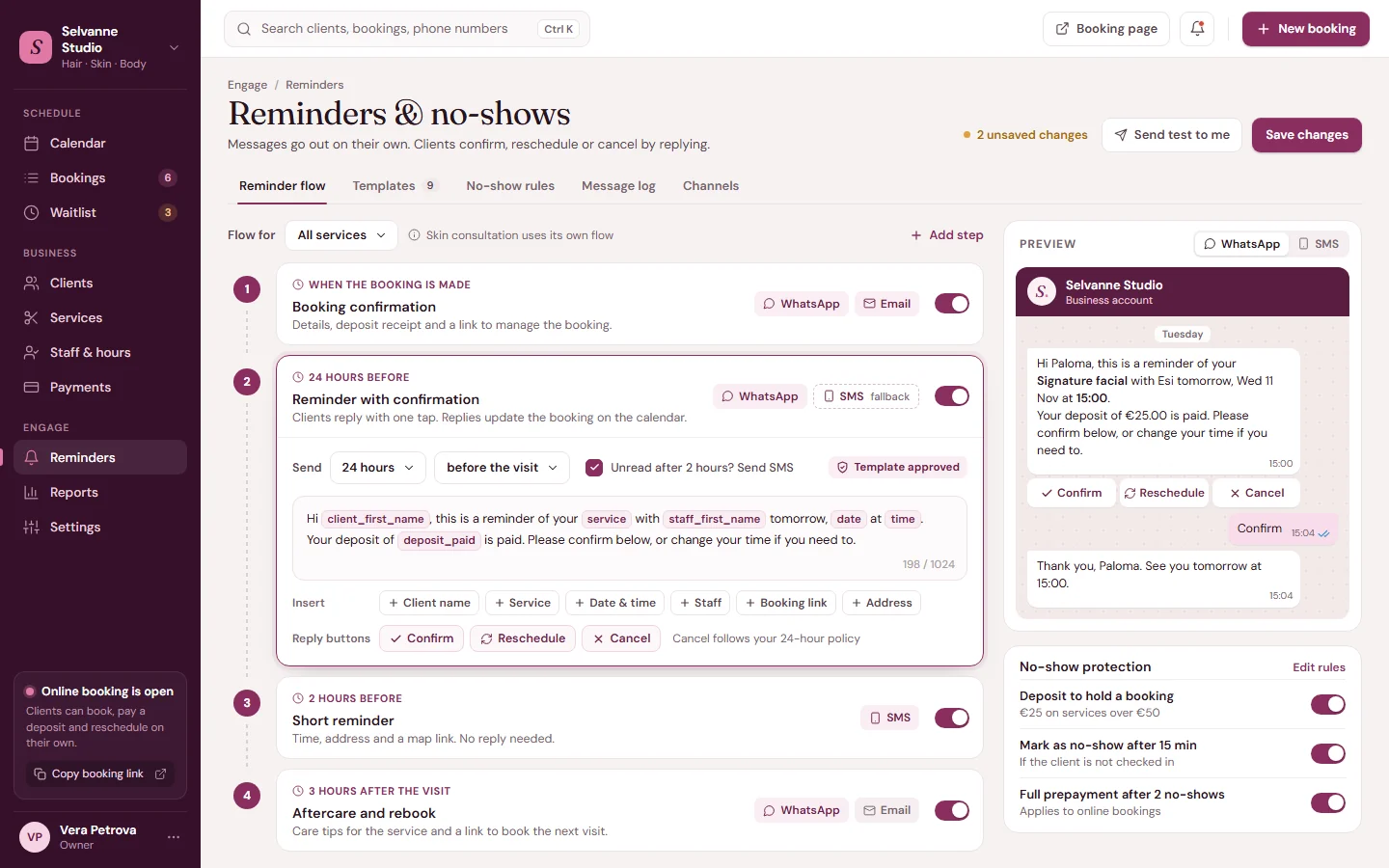This screenshot has width=1389, height=868.
Task: Open the Message log tab
Action: pyautogui.click(x=618, y=186)
